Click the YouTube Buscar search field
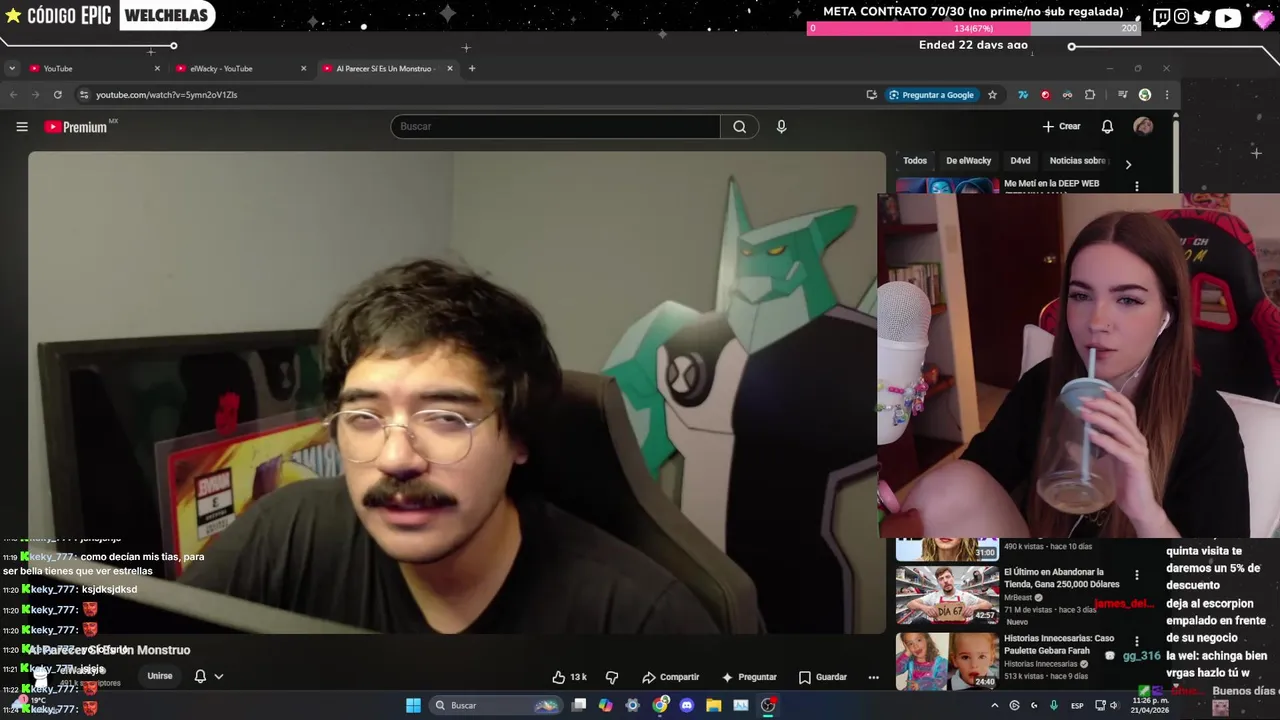The image size is (1280, 720). pyautogui.click(x=555, y=127)
